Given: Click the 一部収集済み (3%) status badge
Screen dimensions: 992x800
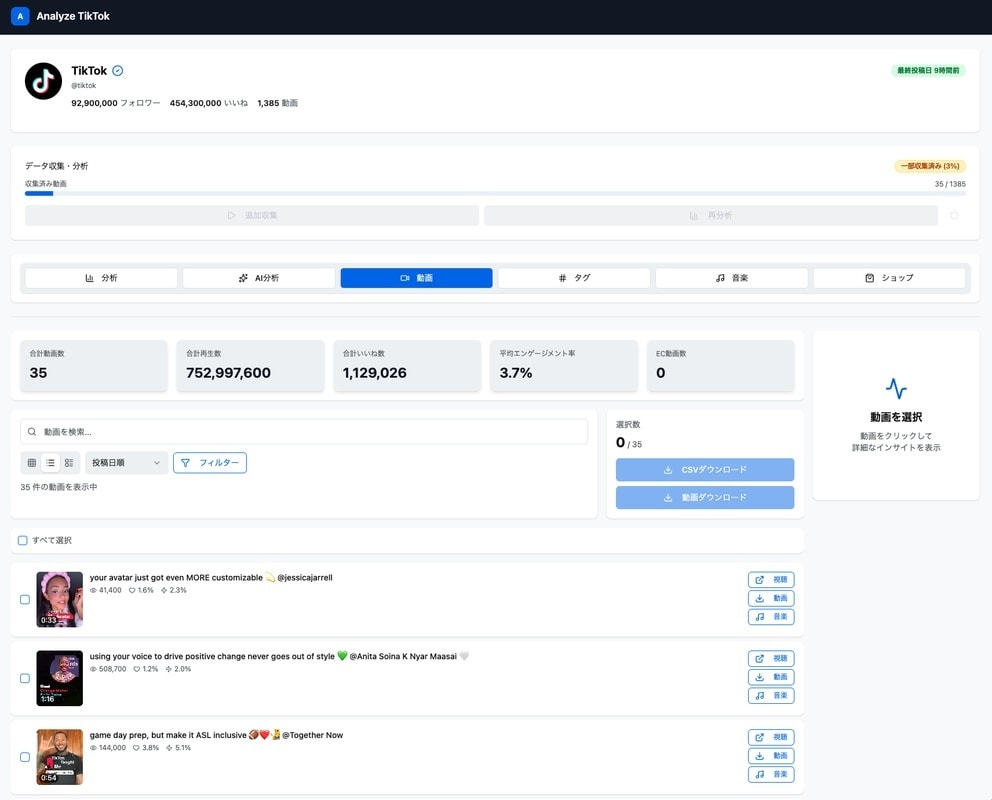Looking at the screenshot, I should pyautogui.click(x=930, y=166).
